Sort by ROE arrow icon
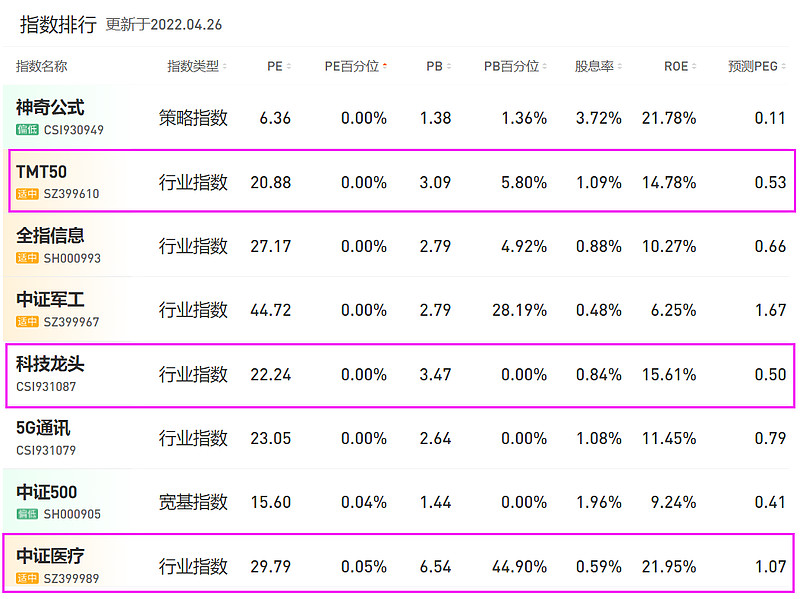Screen dimensions: 800x599 point(694,66)
